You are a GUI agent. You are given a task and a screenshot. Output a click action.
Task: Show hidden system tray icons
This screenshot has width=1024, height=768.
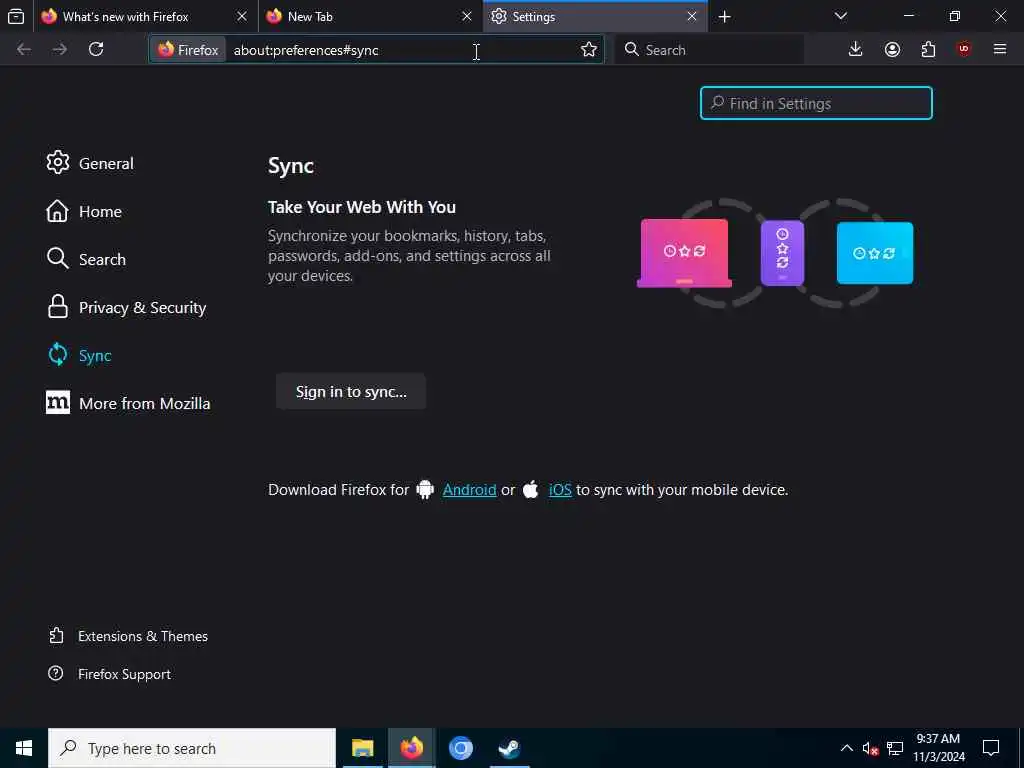pos(846,748)
